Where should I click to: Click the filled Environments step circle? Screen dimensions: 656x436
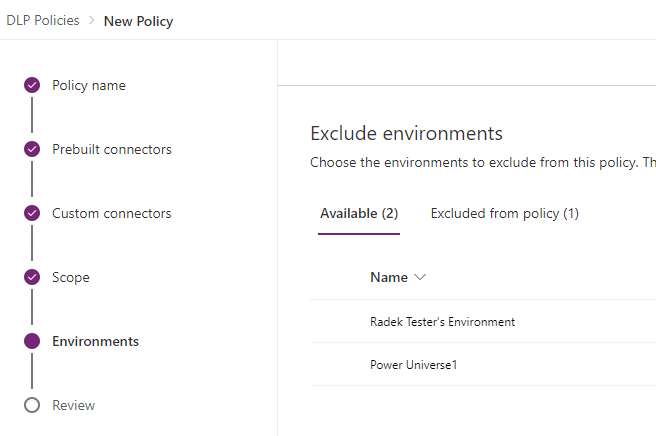[32, 341]
